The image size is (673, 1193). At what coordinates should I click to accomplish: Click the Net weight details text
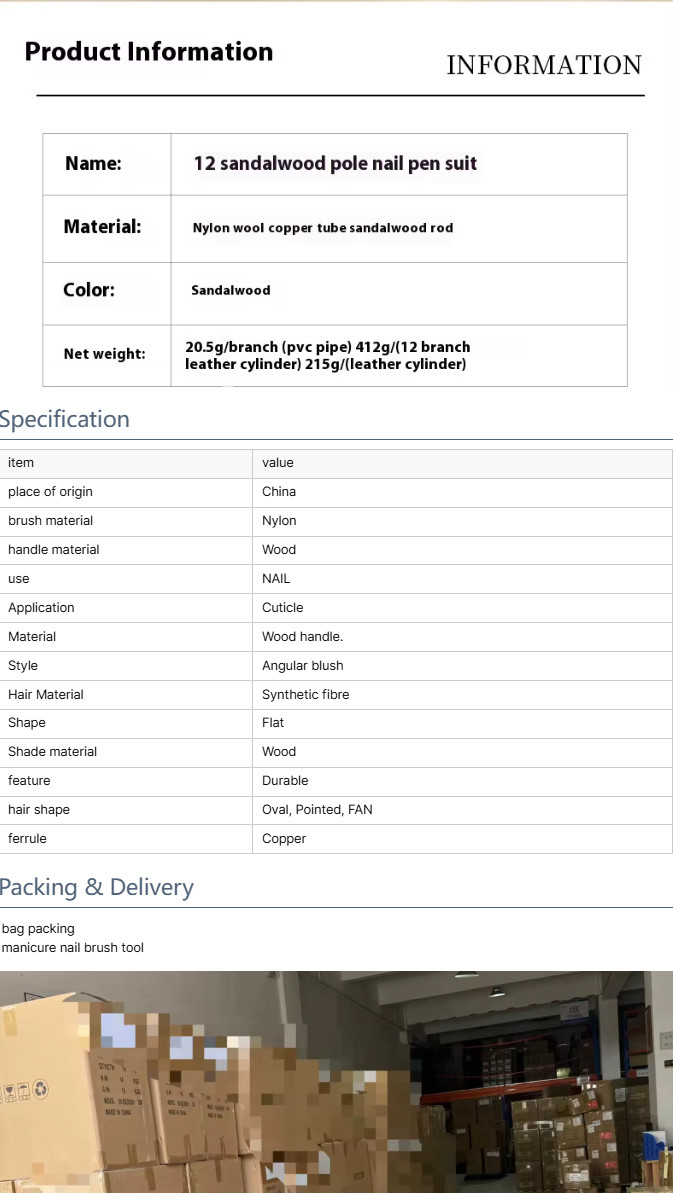(x=327, y=355)
